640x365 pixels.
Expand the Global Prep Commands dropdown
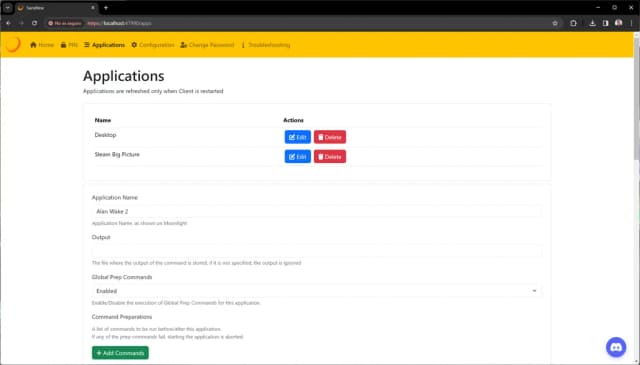[317, 291]
